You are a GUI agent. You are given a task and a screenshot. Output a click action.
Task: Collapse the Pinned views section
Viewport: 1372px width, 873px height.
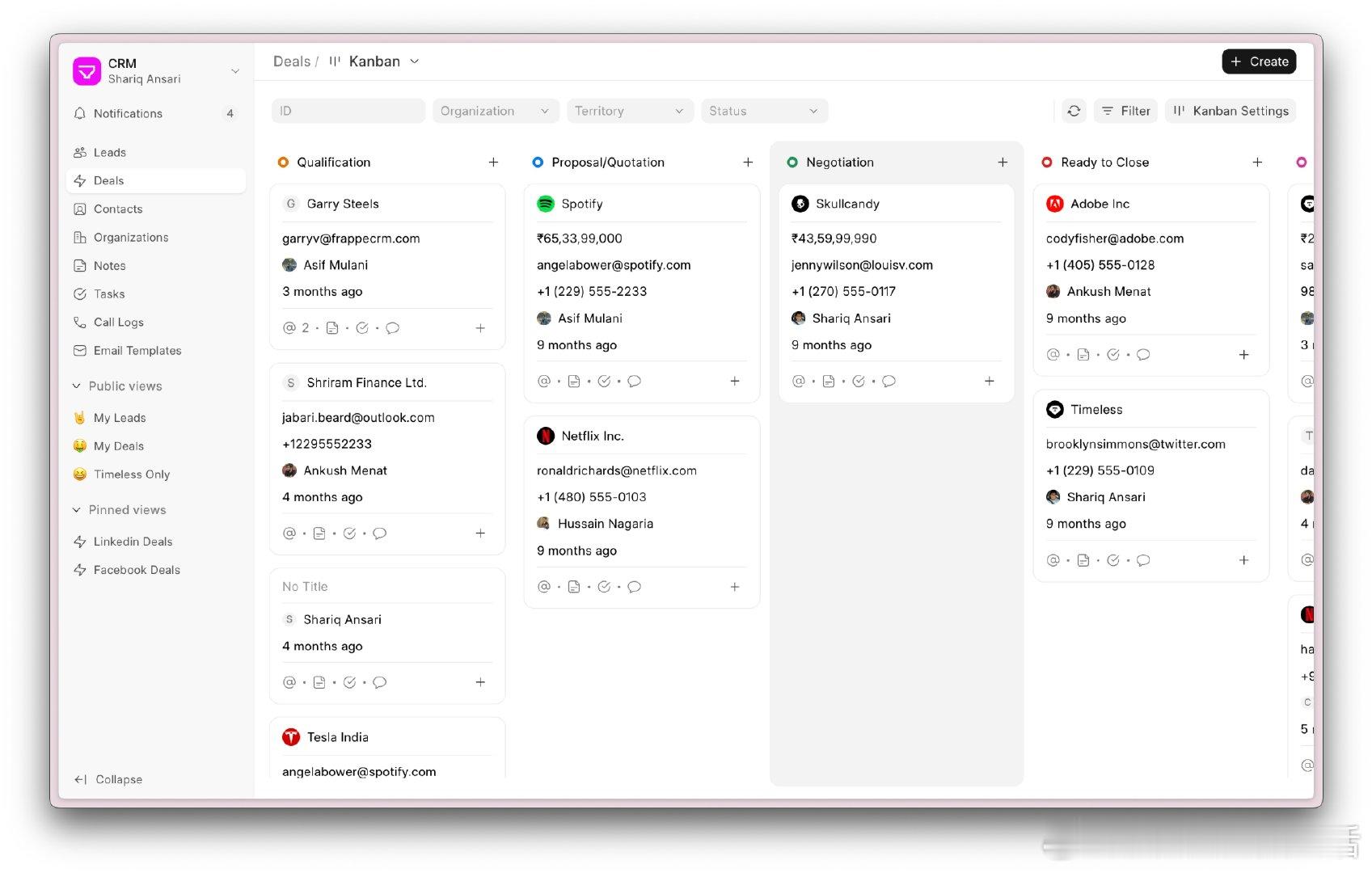[119, 509]
